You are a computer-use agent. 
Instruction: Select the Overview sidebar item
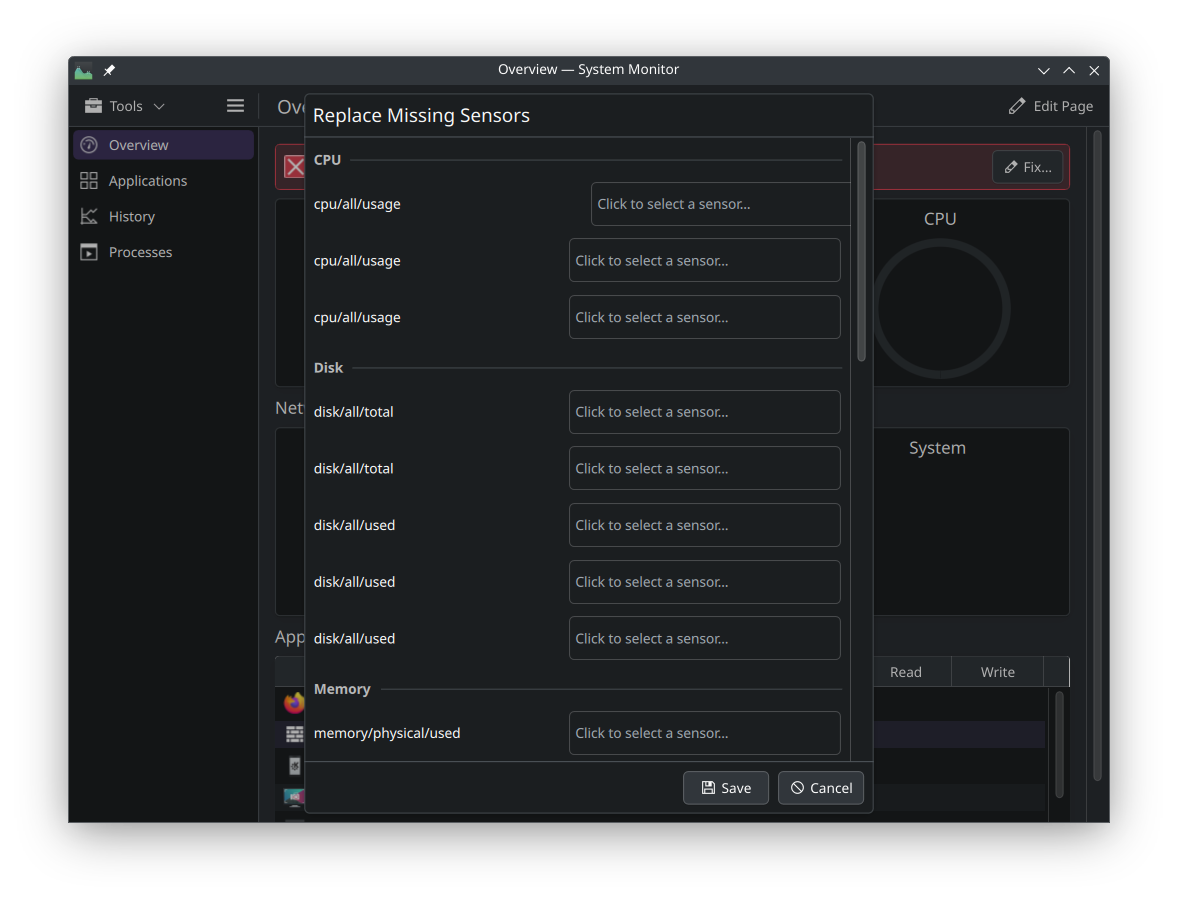click(163, 145)
